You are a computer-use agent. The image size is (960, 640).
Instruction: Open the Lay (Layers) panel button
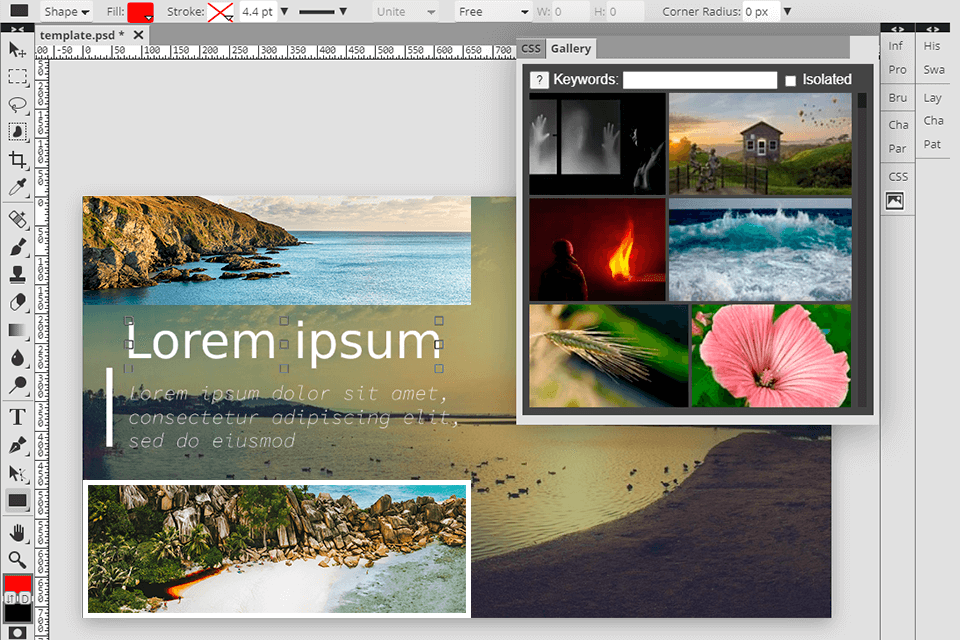933,98
